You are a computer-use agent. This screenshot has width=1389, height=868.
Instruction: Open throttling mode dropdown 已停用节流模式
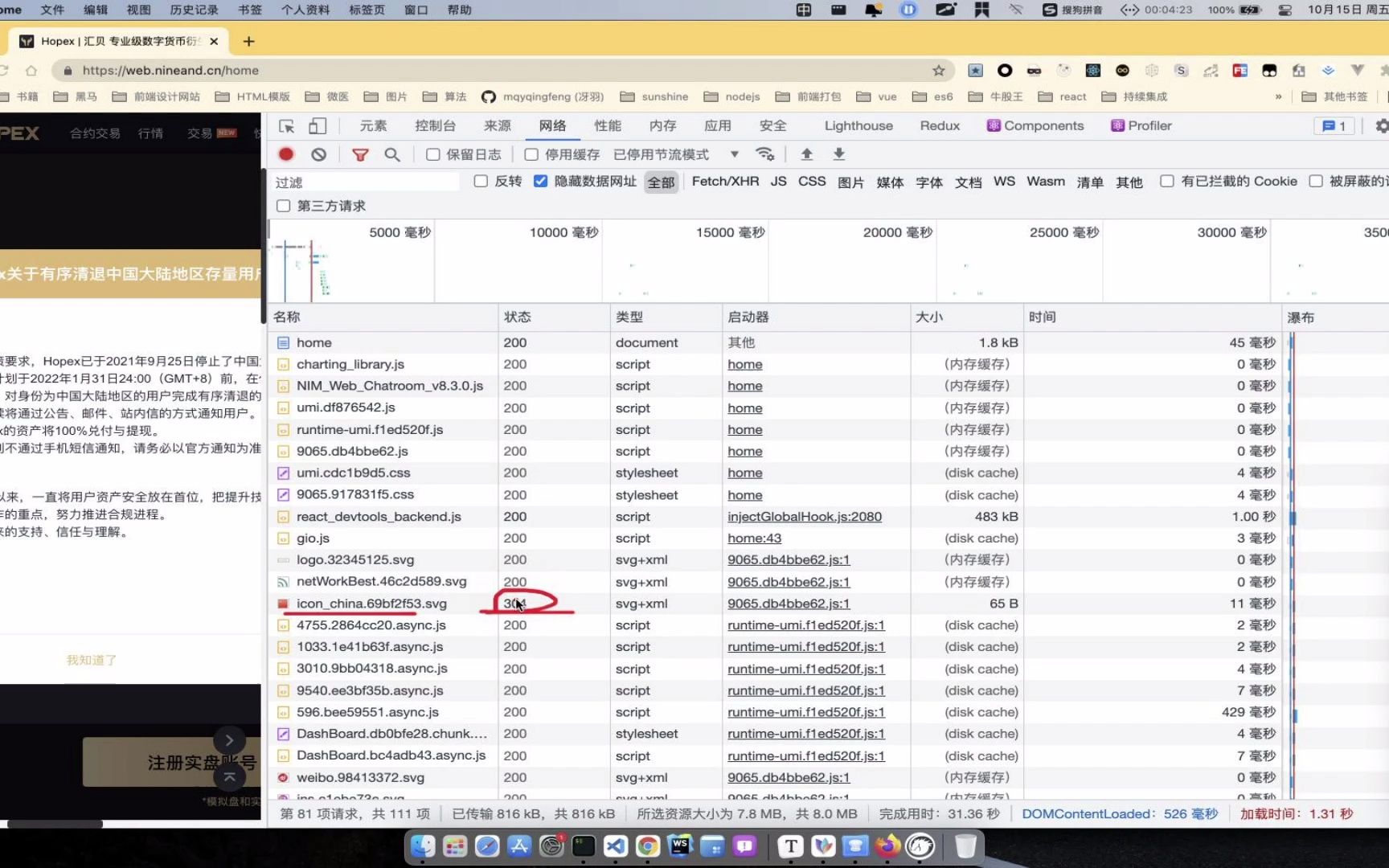pyautogui.click(x=676, y=154)
